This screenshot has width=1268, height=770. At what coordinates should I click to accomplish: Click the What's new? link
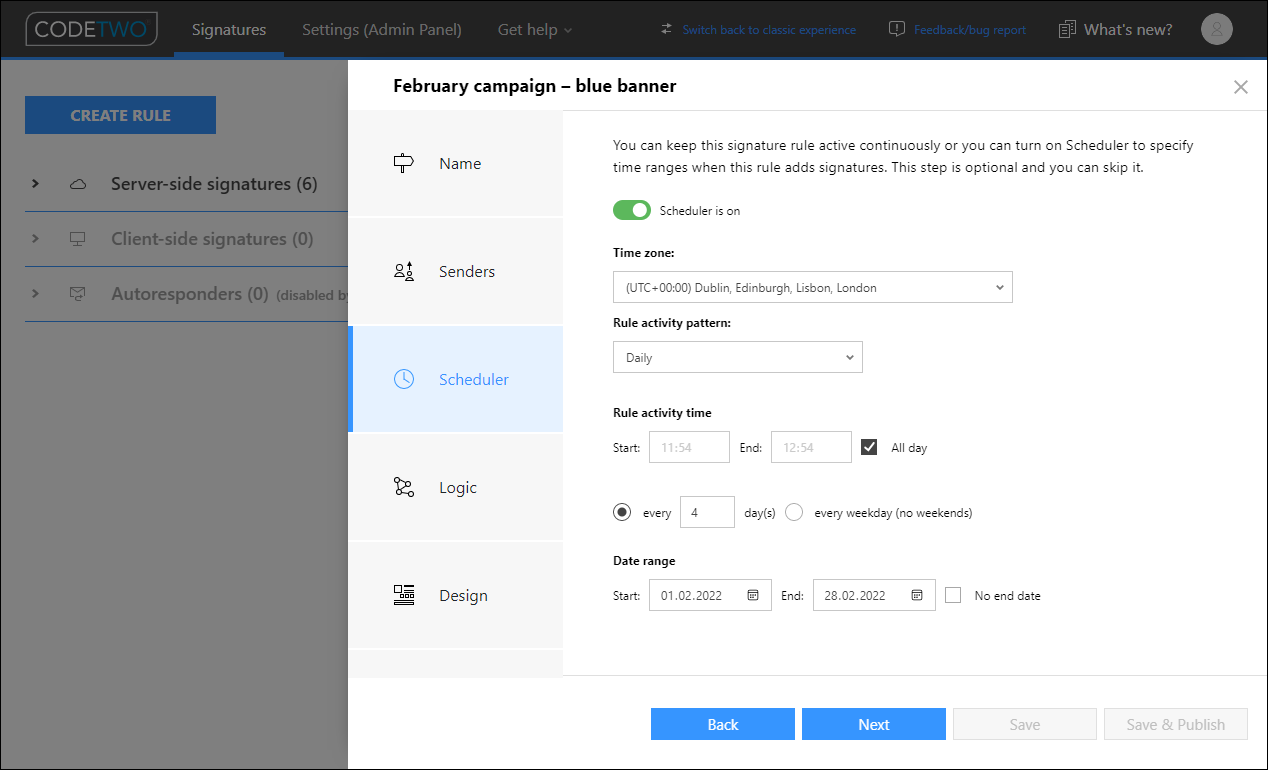pos(1128,29)
